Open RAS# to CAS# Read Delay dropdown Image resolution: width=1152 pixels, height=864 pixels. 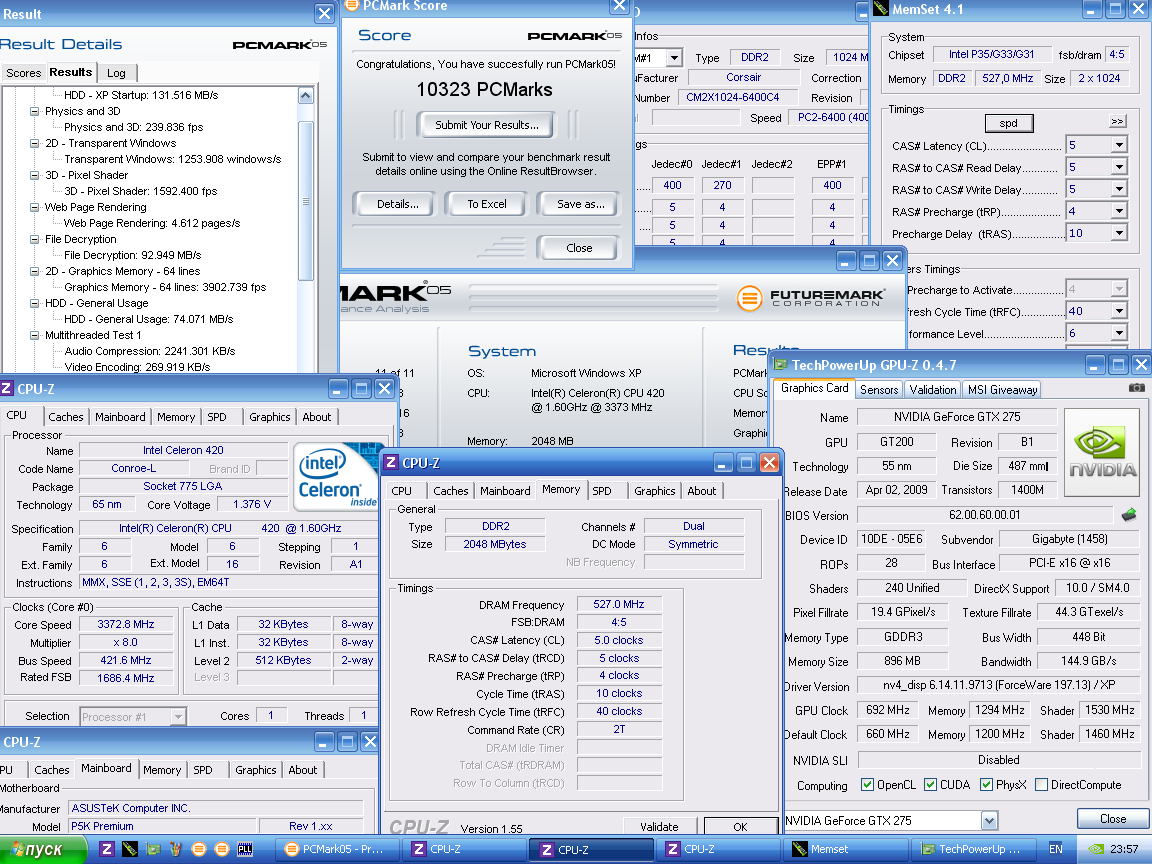pyautogui.click(x=1118, y=167)
